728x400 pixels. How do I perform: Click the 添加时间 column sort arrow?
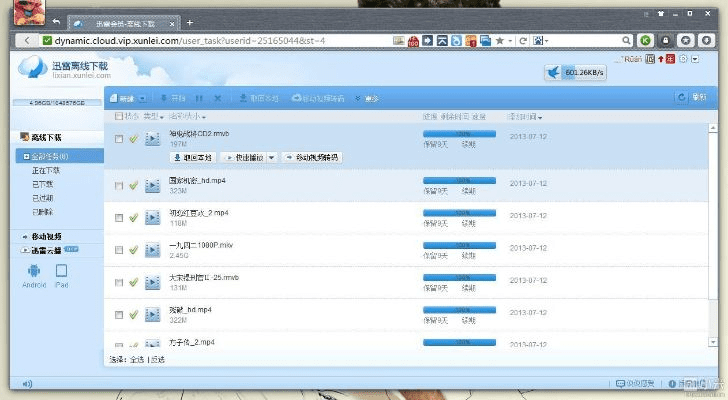542,117
